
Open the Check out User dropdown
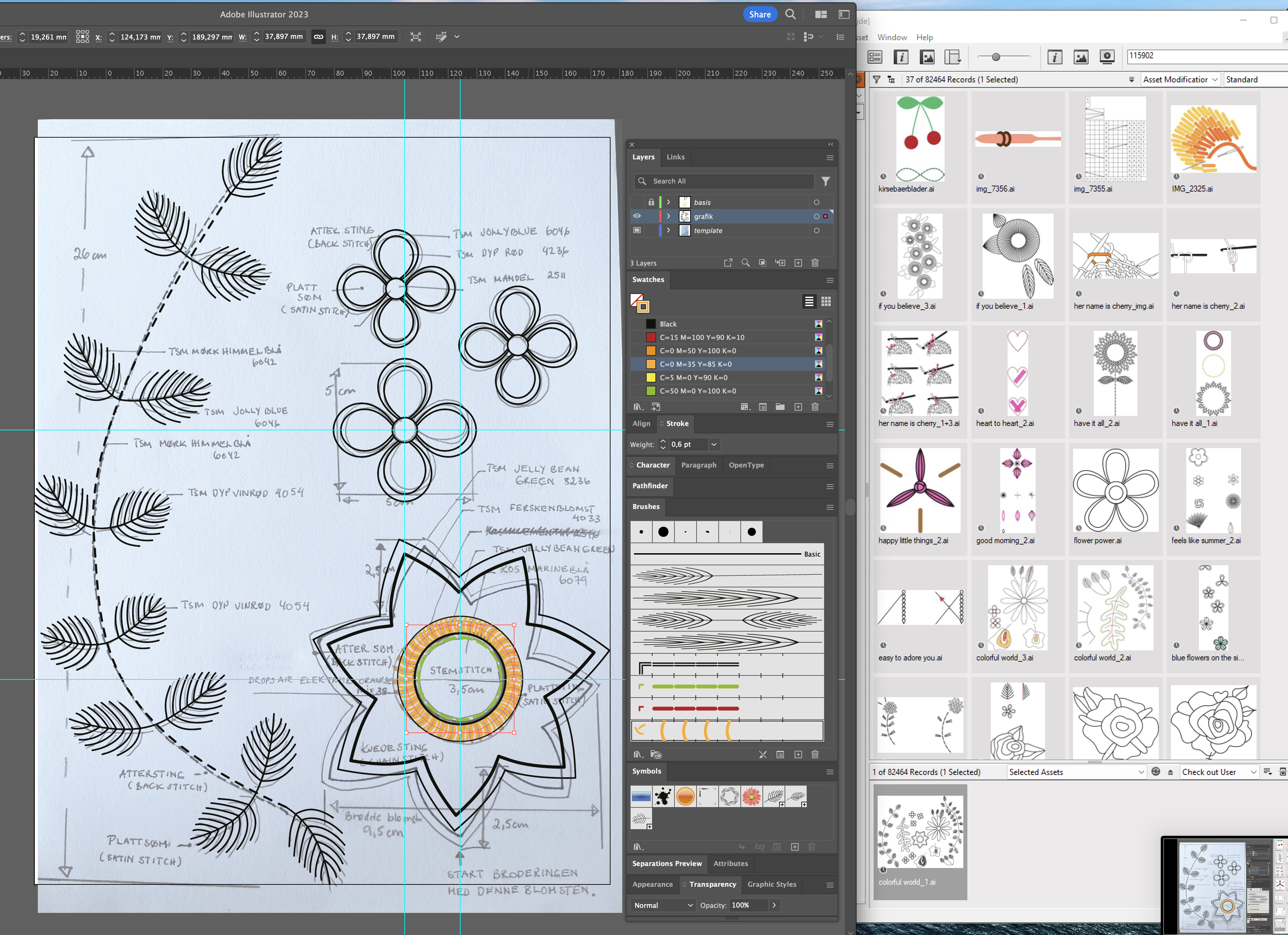click(1219, 772)
